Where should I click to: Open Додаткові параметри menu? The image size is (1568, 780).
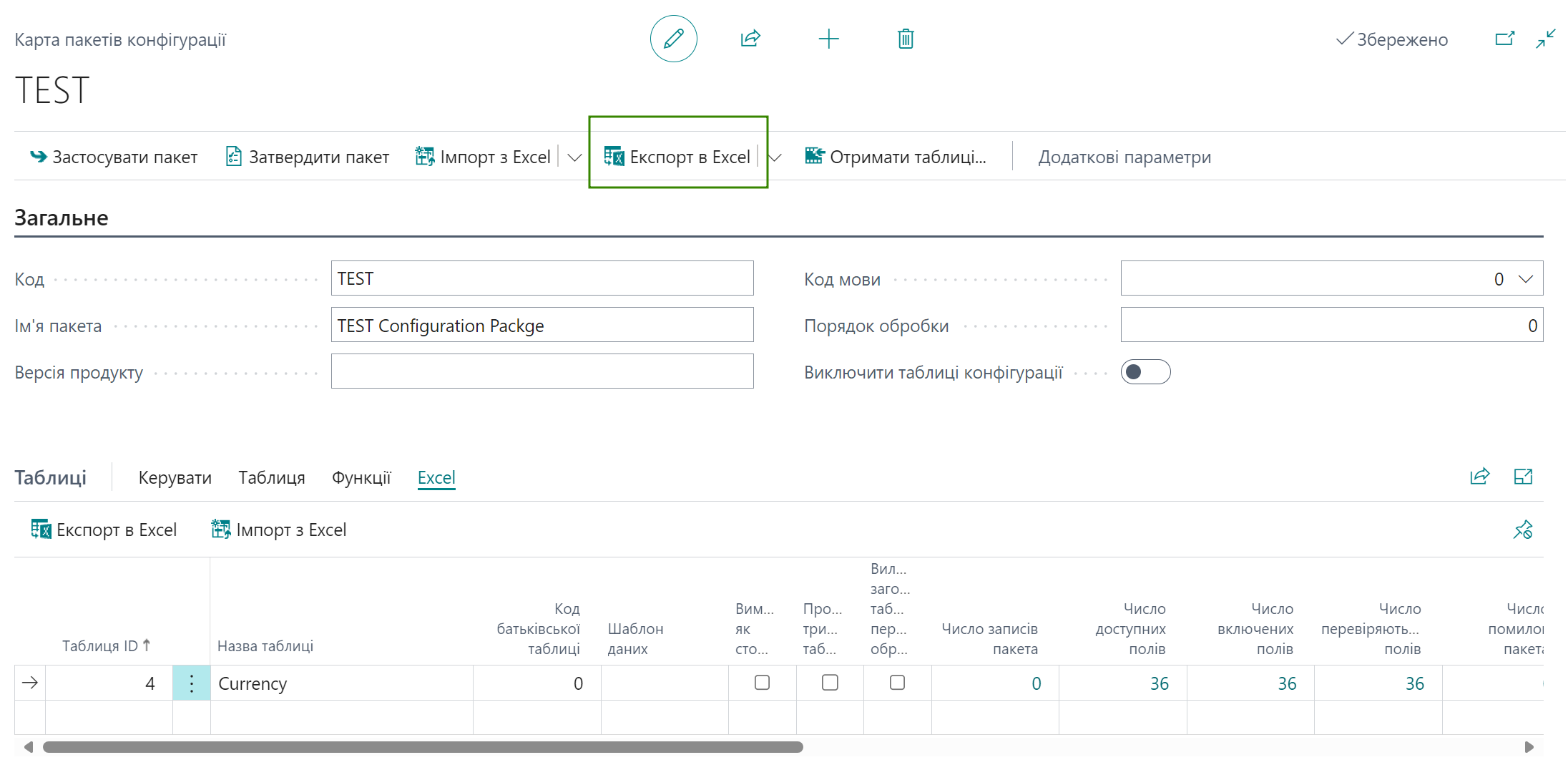coord(1124,157)
